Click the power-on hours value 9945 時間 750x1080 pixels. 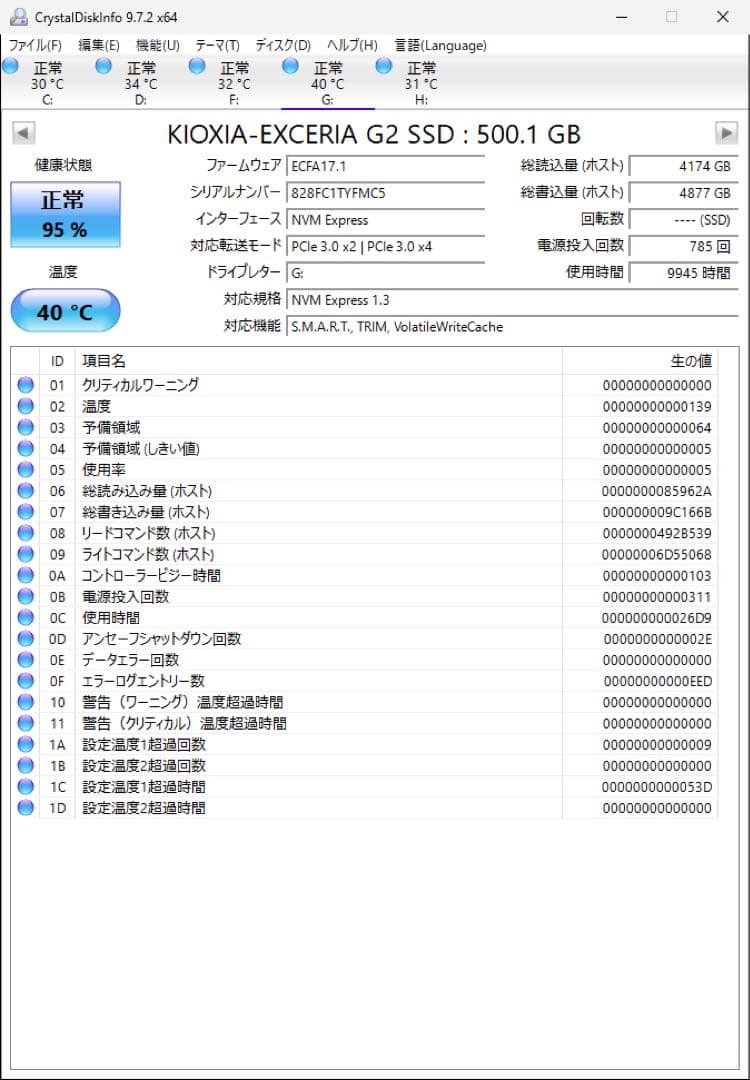(x=684, y=273)
